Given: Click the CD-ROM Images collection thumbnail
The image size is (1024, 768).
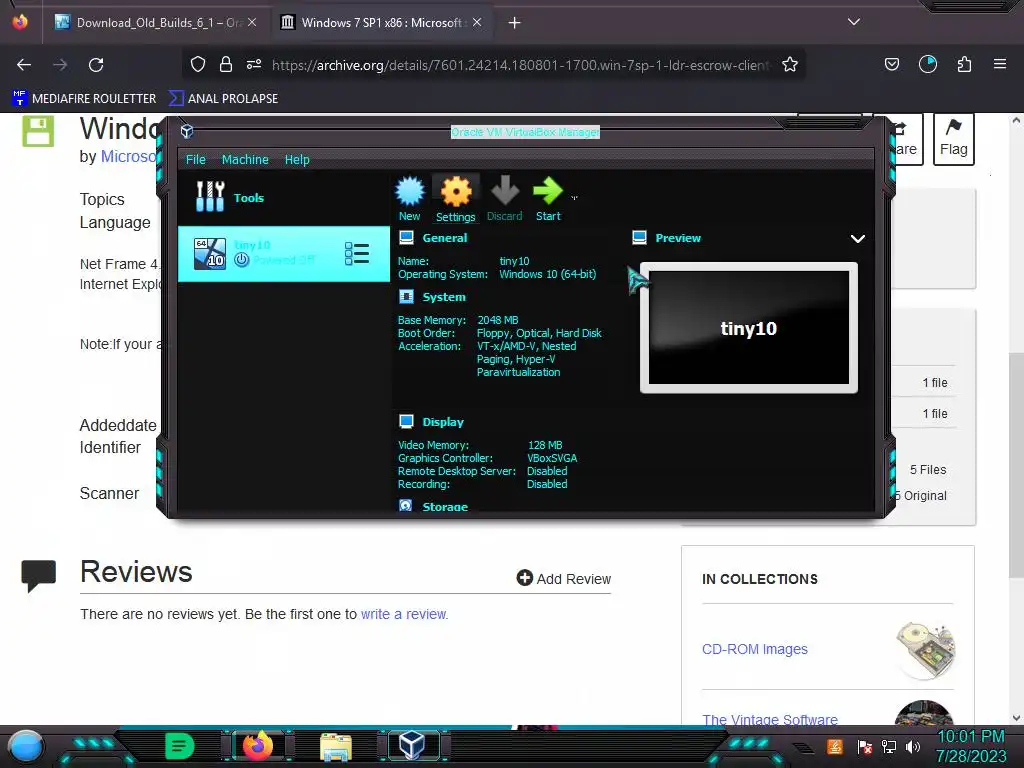Looking at the screenshot, I should pyautogui.click(x=925, y=650).
